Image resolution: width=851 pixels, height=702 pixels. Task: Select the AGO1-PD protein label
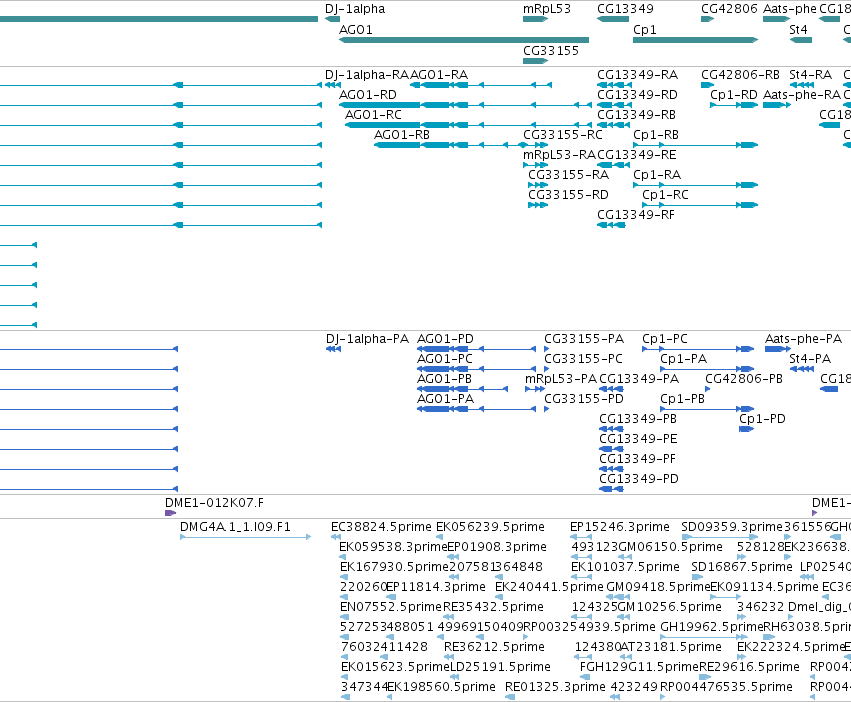pos(445,339)
